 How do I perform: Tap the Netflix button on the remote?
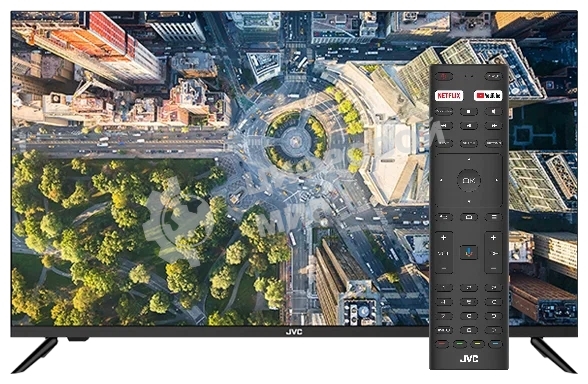pyautogui.click(x=449, y=96)
